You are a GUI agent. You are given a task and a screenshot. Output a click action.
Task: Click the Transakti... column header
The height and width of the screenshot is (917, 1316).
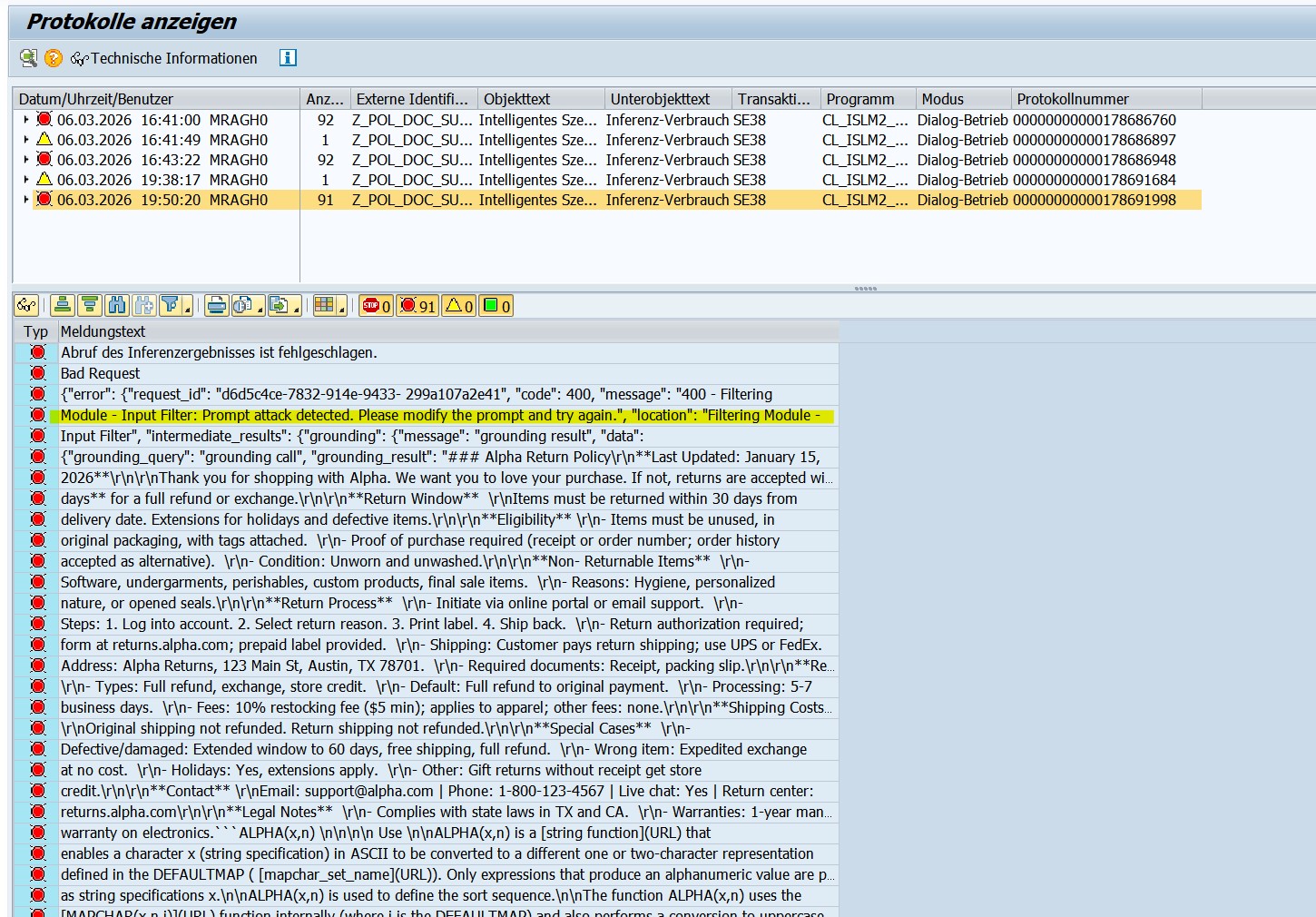774,99
